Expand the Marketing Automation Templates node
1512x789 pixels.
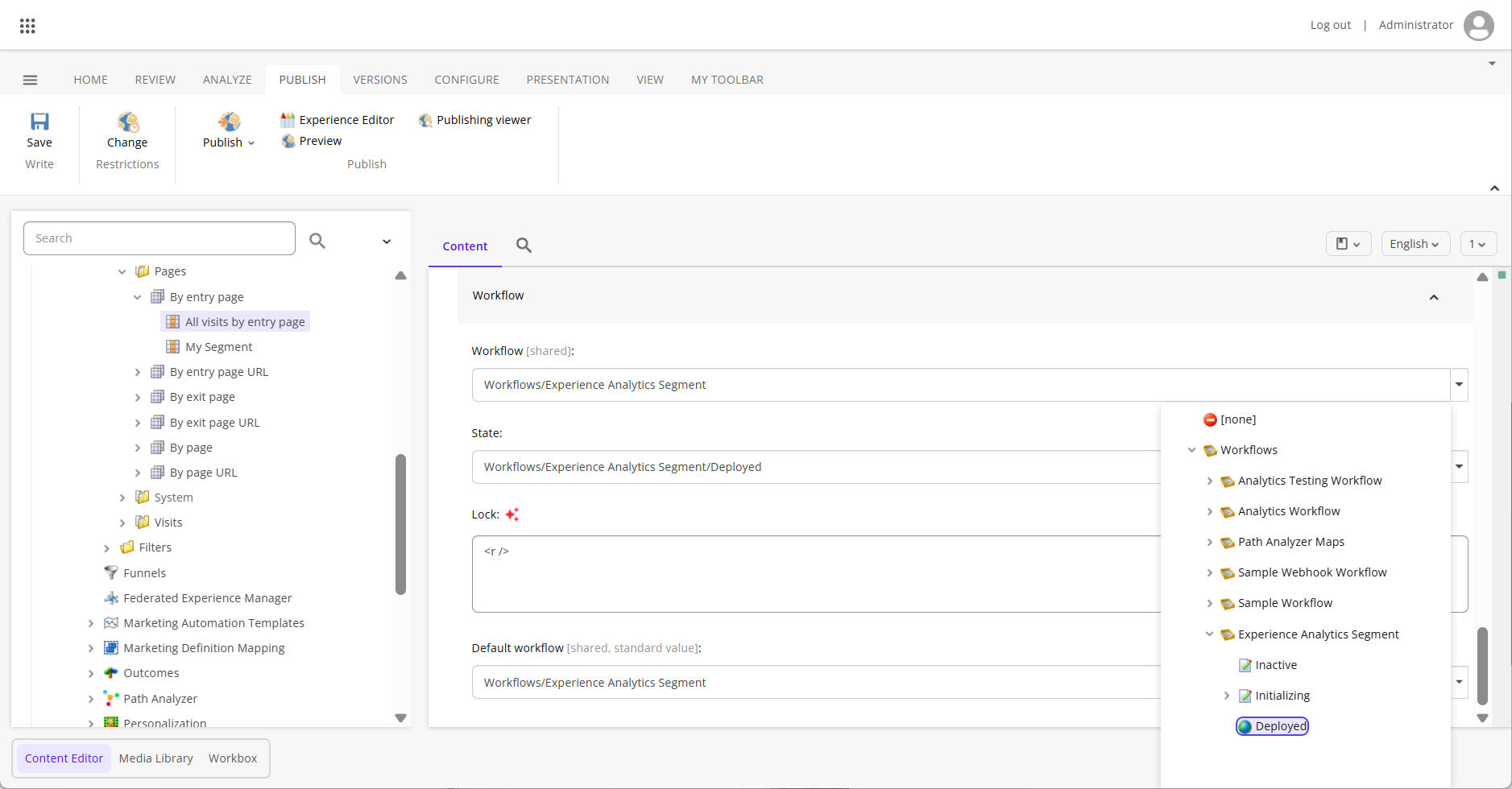pyautogui.click(x=91, y=624)
